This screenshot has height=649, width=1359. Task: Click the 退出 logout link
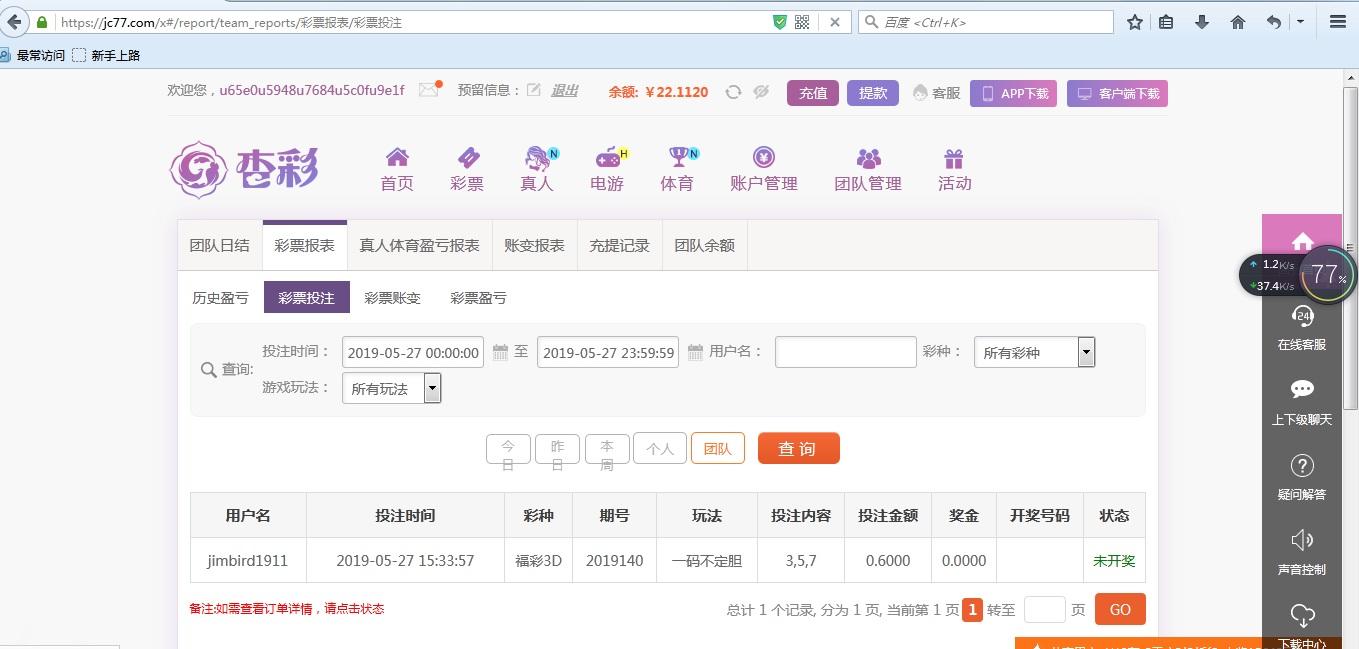point(564,90)
